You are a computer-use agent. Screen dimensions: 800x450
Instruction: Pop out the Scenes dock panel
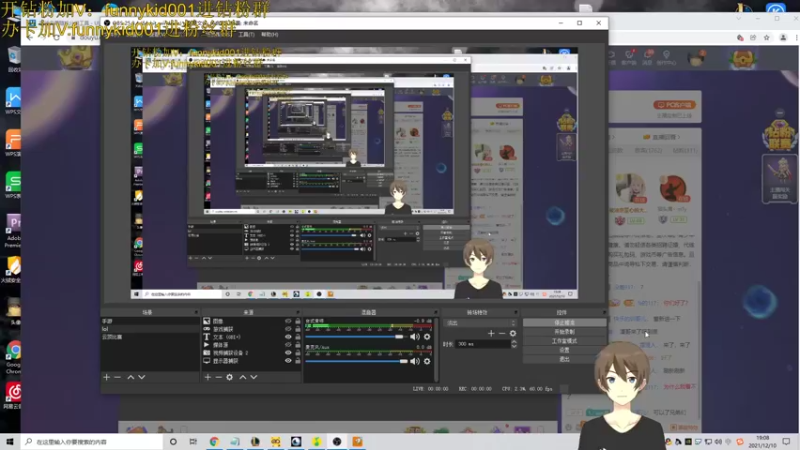(x=196, y=312)
